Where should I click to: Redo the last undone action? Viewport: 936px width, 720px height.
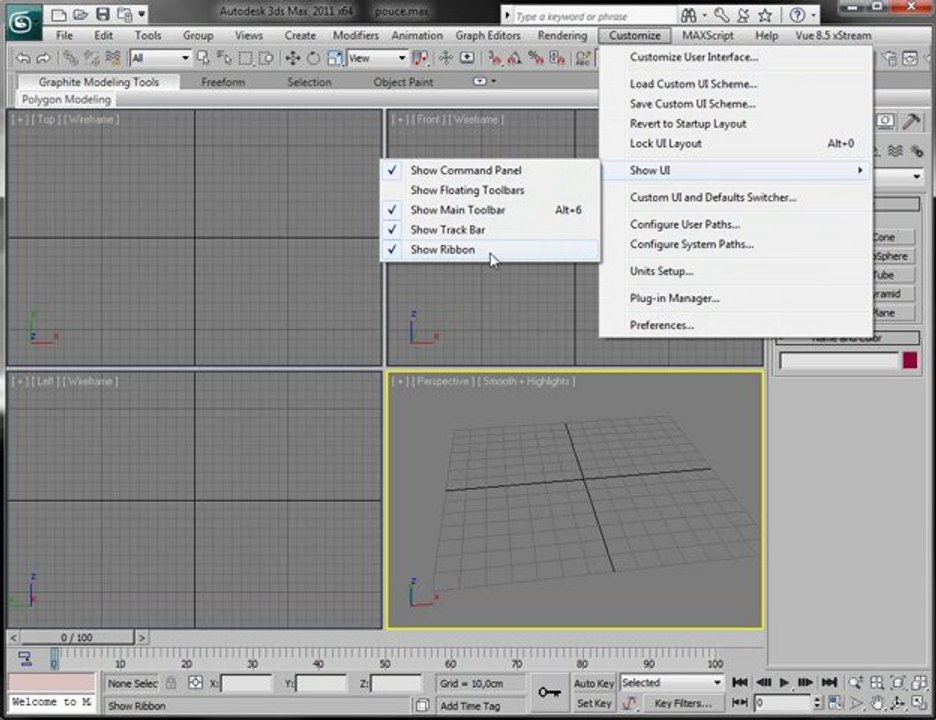[43, 59]
